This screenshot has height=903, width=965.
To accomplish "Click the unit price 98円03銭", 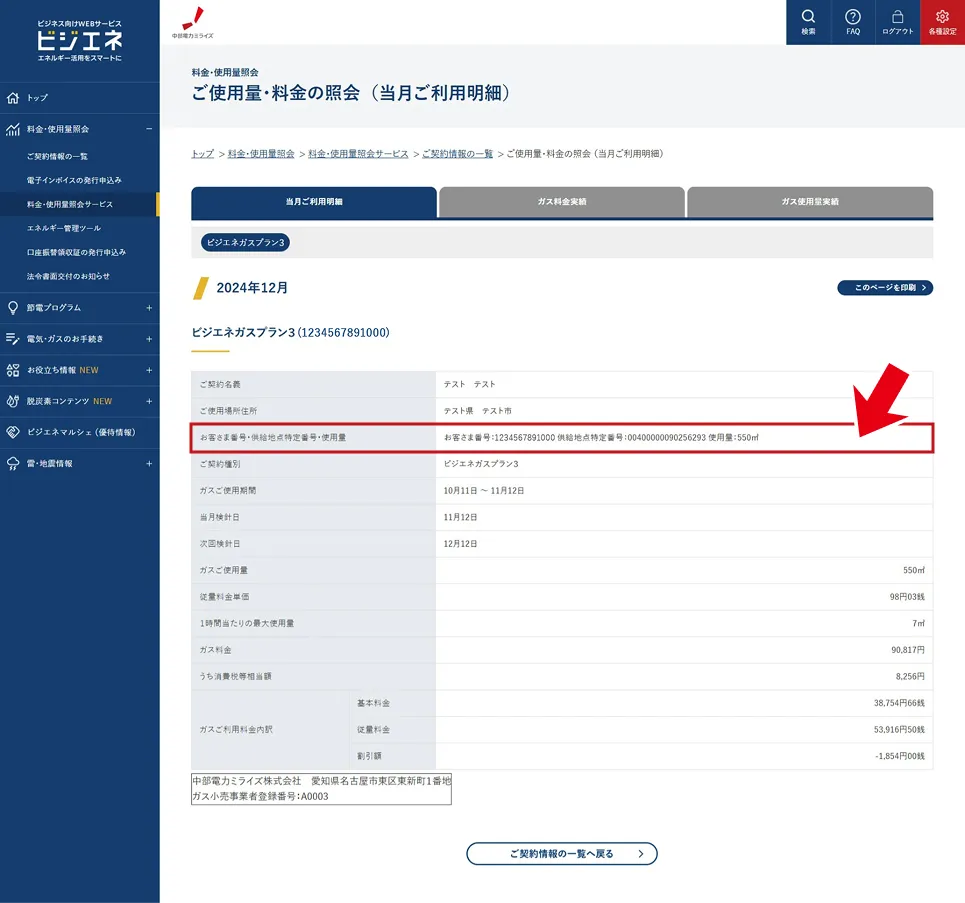I will coord(907,597).
